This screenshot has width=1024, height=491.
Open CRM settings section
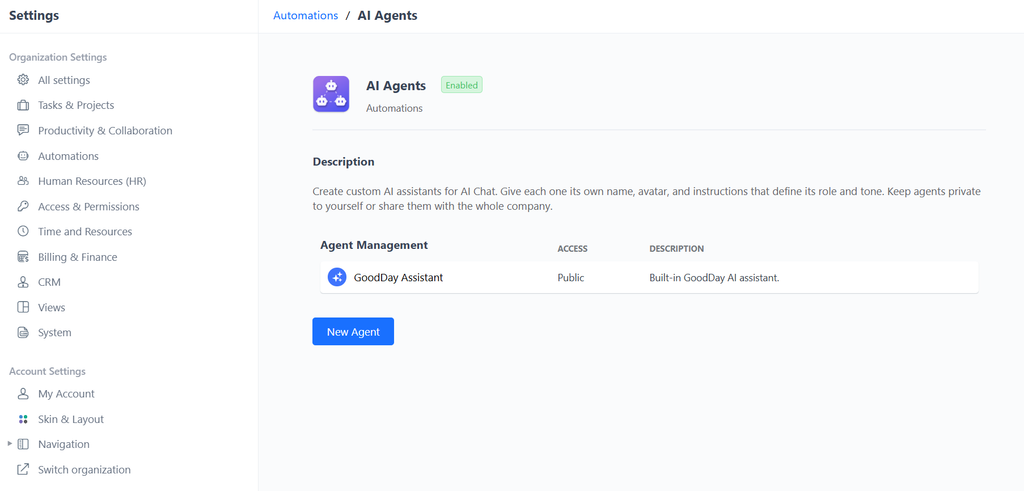click(49, 282)
